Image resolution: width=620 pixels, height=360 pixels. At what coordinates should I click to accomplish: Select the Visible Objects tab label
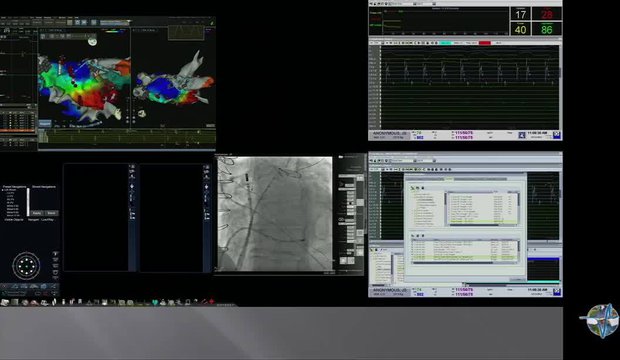14,220
